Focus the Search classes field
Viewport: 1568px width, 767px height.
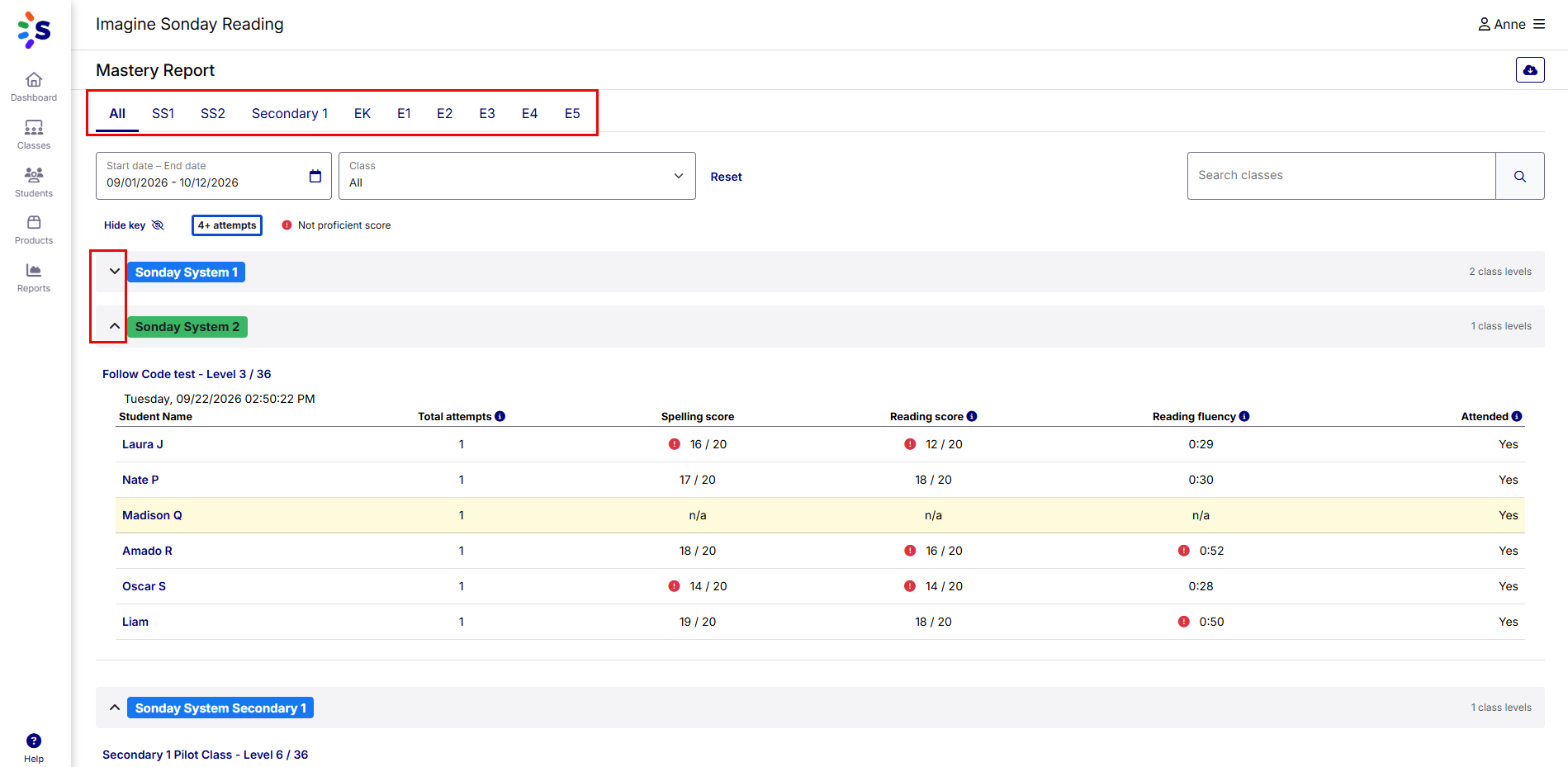coord(1342,176)
